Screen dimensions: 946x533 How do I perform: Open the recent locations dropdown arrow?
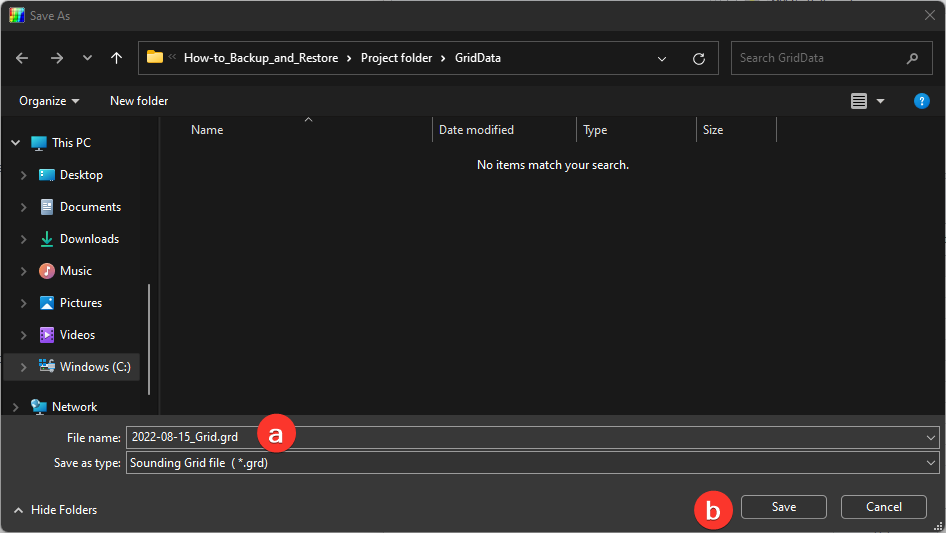tap(86, 58)
